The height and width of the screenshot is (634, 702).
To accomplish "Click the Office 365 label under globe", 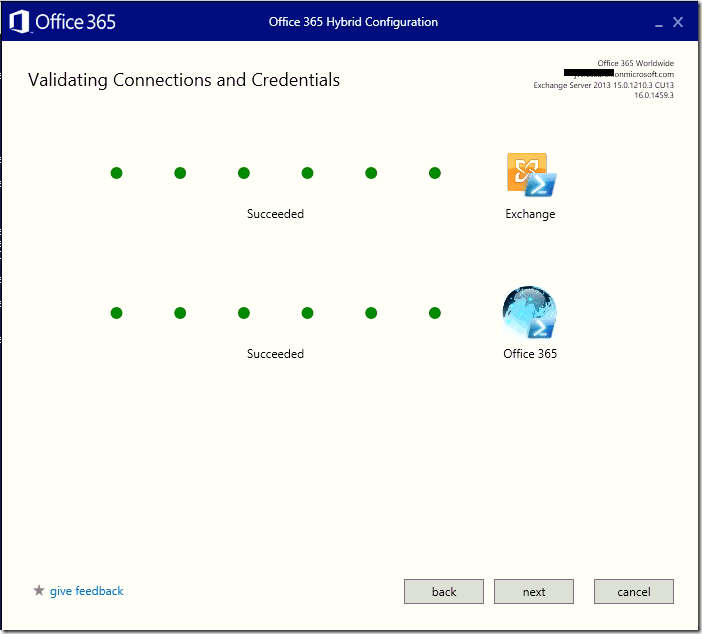I will click(530, 354).
